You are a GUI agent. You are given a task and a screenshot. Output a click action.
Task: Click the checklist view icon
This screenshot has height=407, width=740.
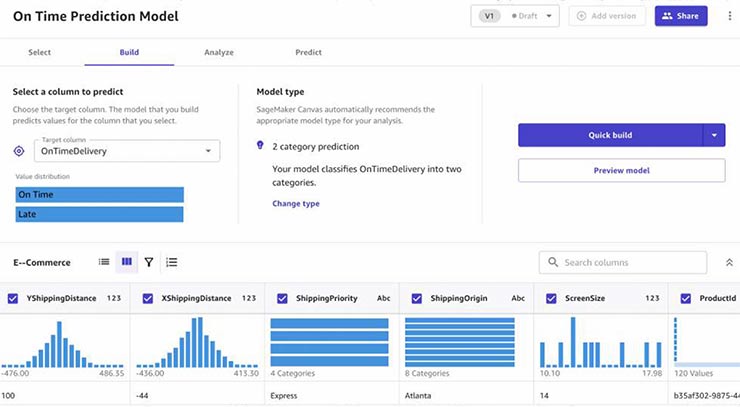pyautogui.click(x=172, y=262)
